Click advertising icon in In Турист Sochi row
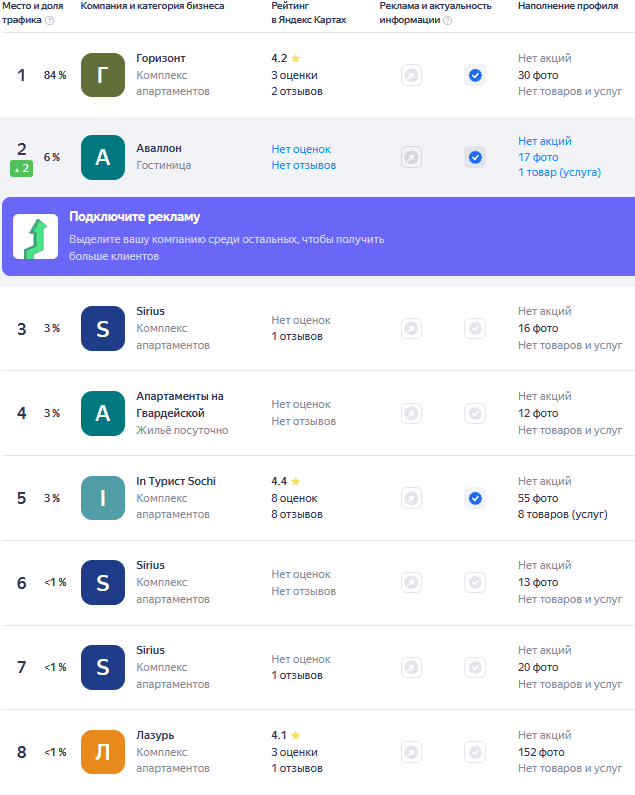The image size is (635, 795). tap(411, 498)
